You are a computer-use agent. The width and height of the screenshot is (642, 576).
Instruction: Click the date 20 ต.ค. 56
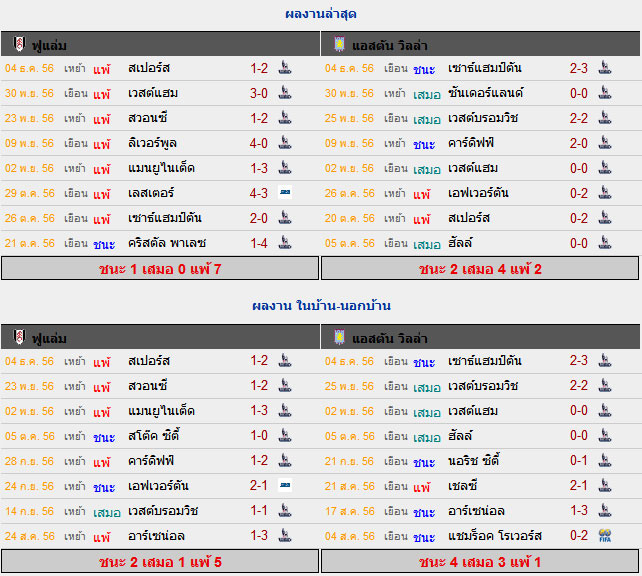click(x=350, y=218)
